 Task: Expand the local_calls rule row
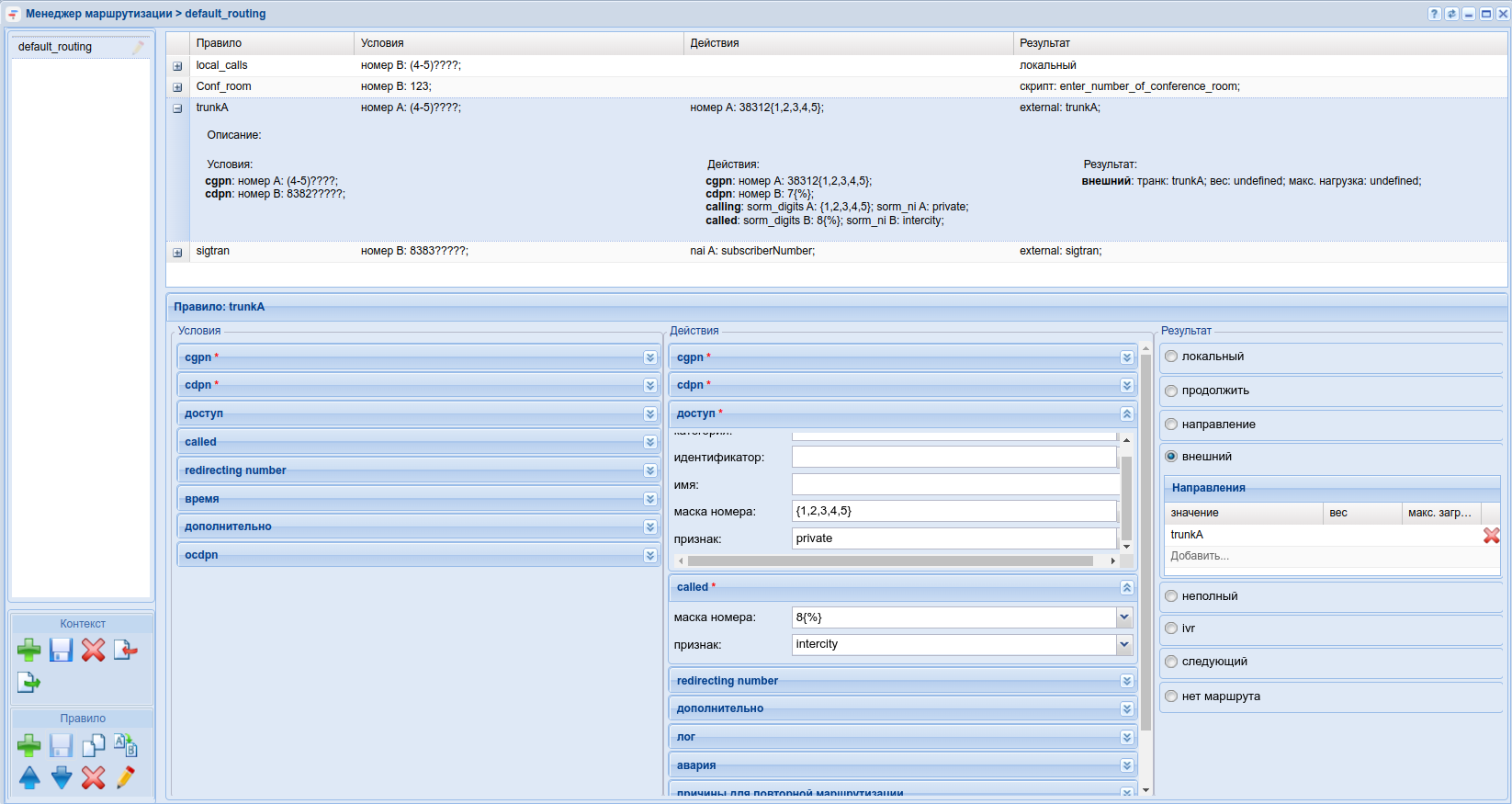177,66
